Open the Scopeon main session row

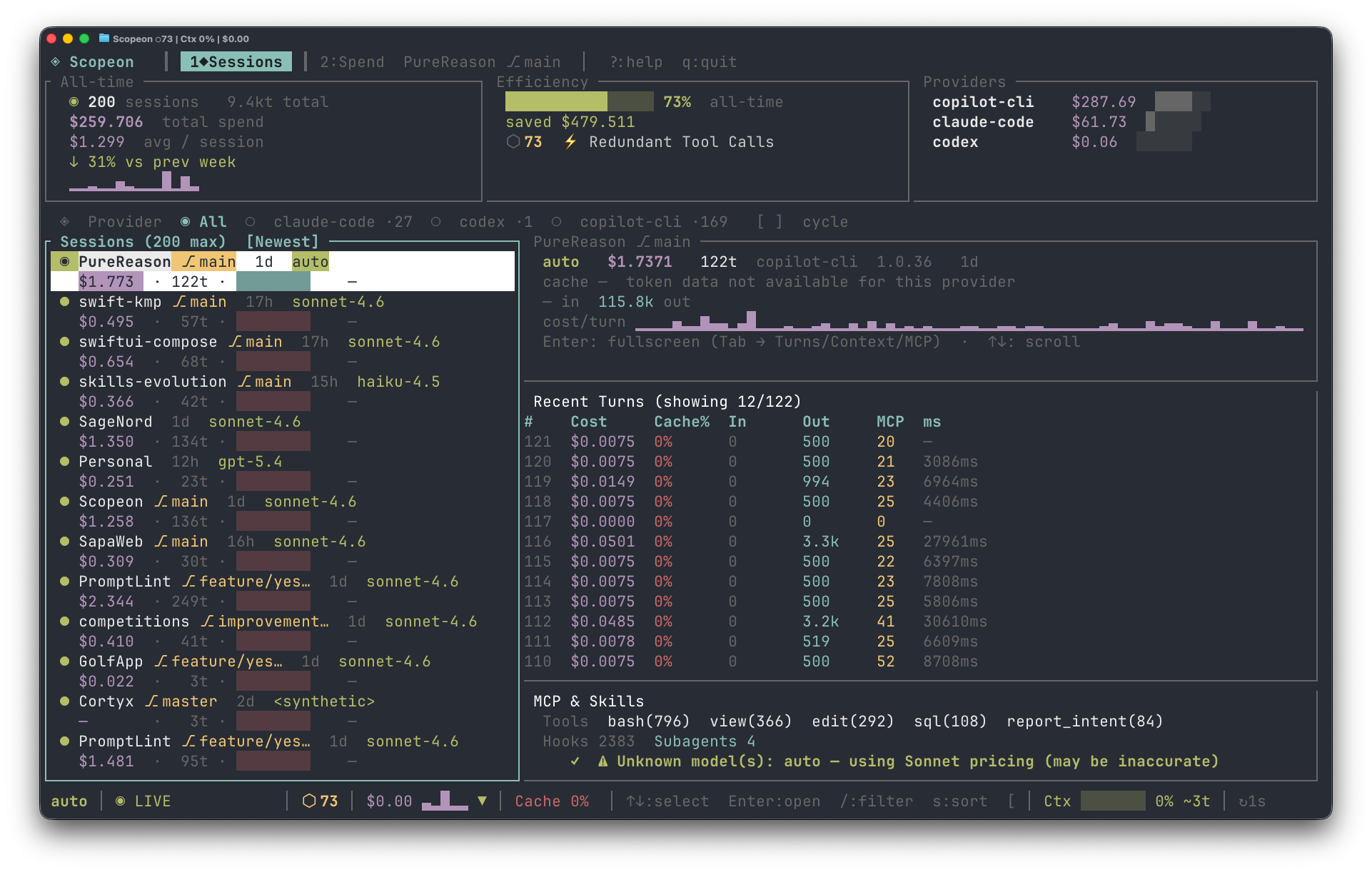pyautogui.click(x=283, y=512)
